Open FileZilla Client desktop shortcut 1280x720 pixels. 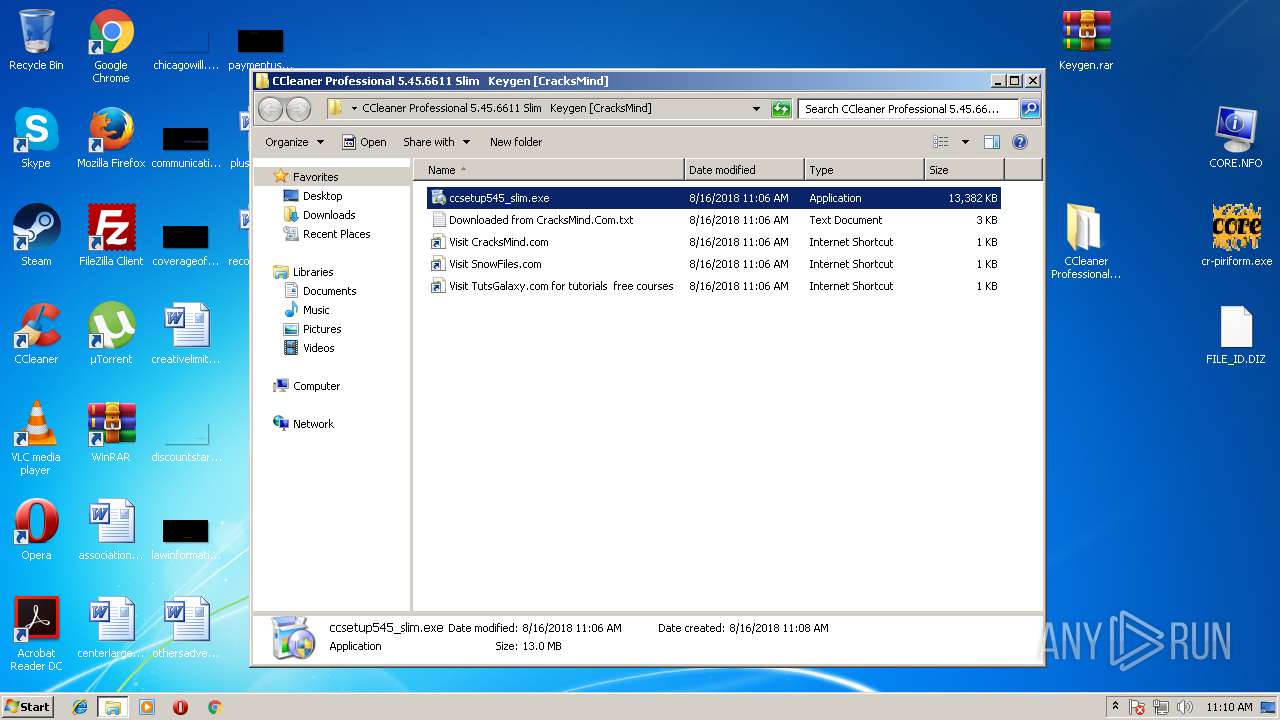click(x=111, y=236)
